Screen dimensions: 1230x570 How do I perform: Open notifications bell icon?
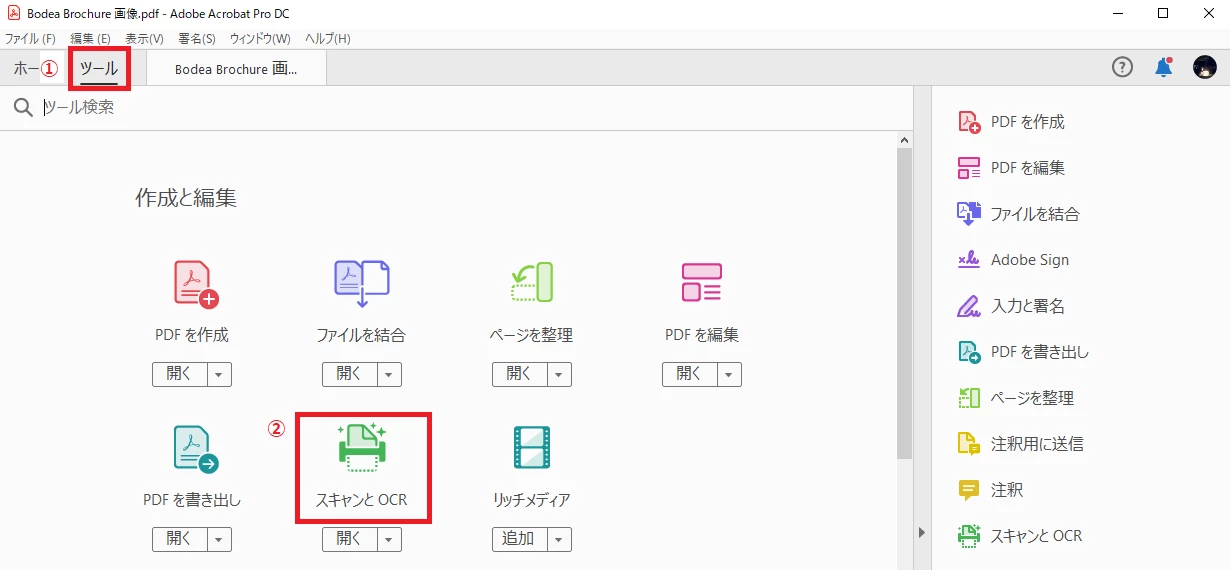[1164, 67]
